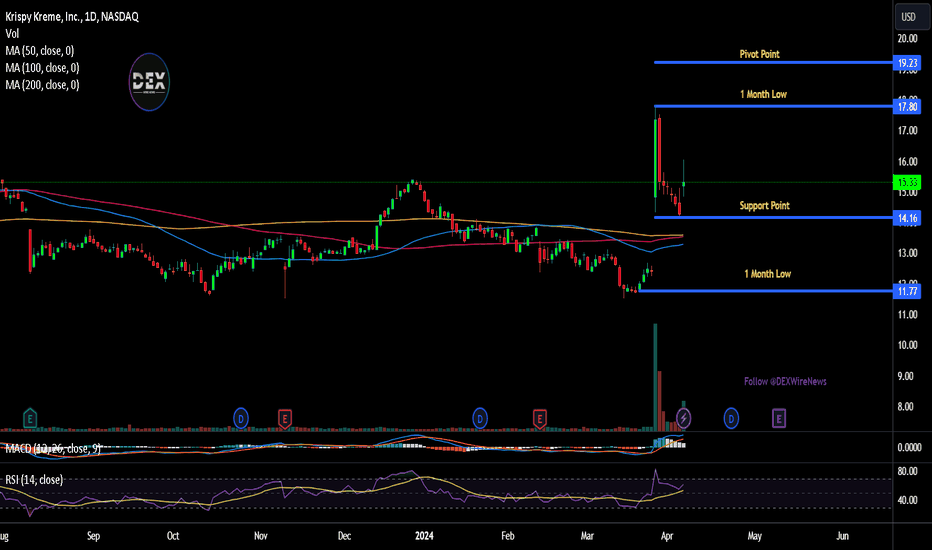
Task: Open the red earnings marker in early November
Action: pos(285,419)
